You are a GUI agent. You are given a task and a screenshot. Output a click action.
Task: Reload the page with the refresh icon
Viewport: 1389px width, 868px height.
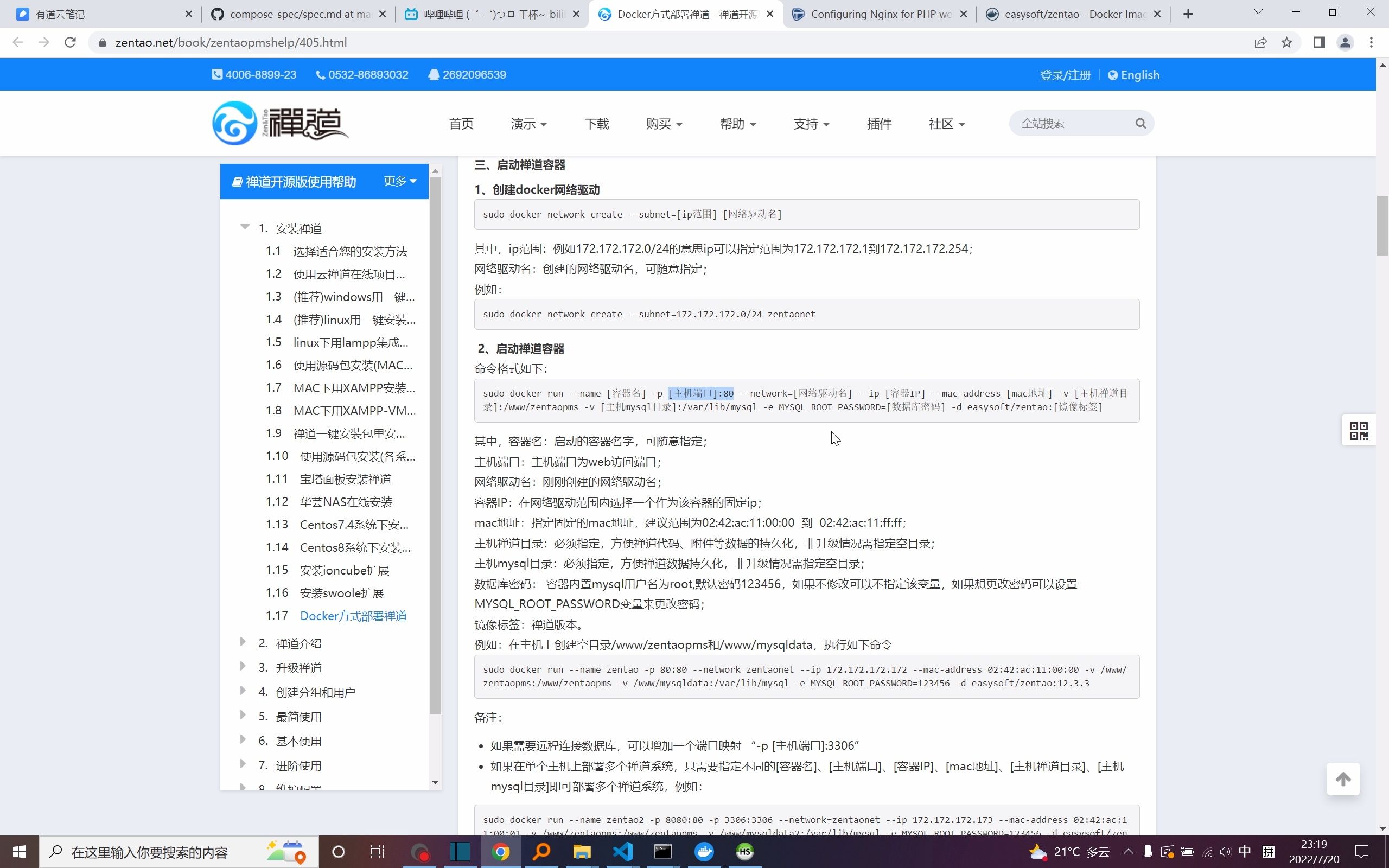[70, 42]
